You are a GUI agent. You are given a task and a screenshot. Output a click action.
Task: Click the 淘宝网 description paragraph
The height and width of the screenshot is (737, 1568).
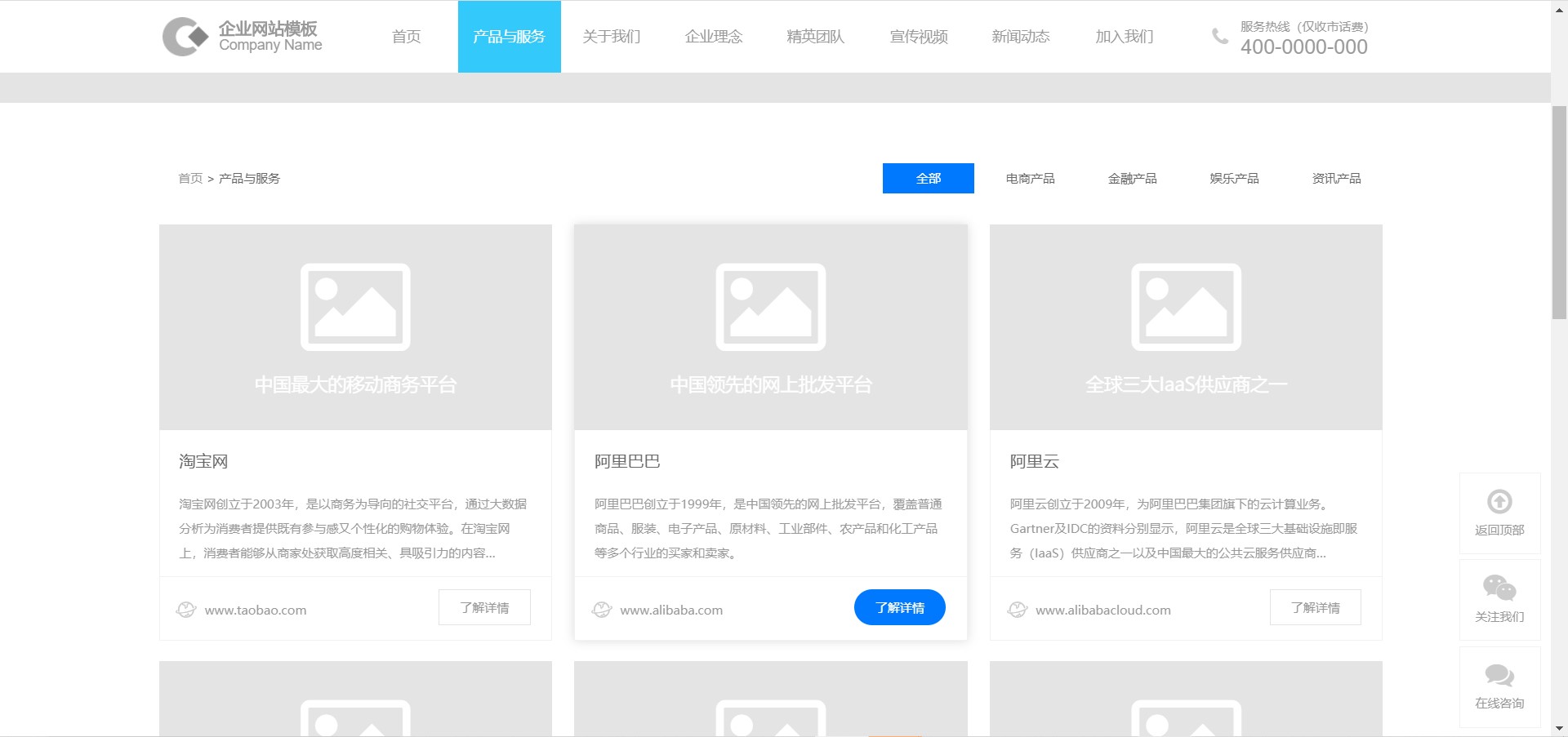click(x=353, y=528)
